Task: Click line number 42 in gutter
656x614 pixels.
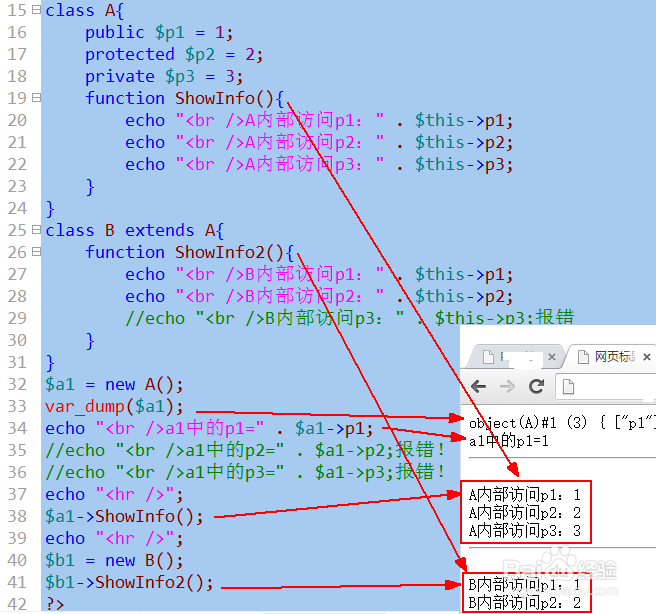Action: (x=17, y=604)
